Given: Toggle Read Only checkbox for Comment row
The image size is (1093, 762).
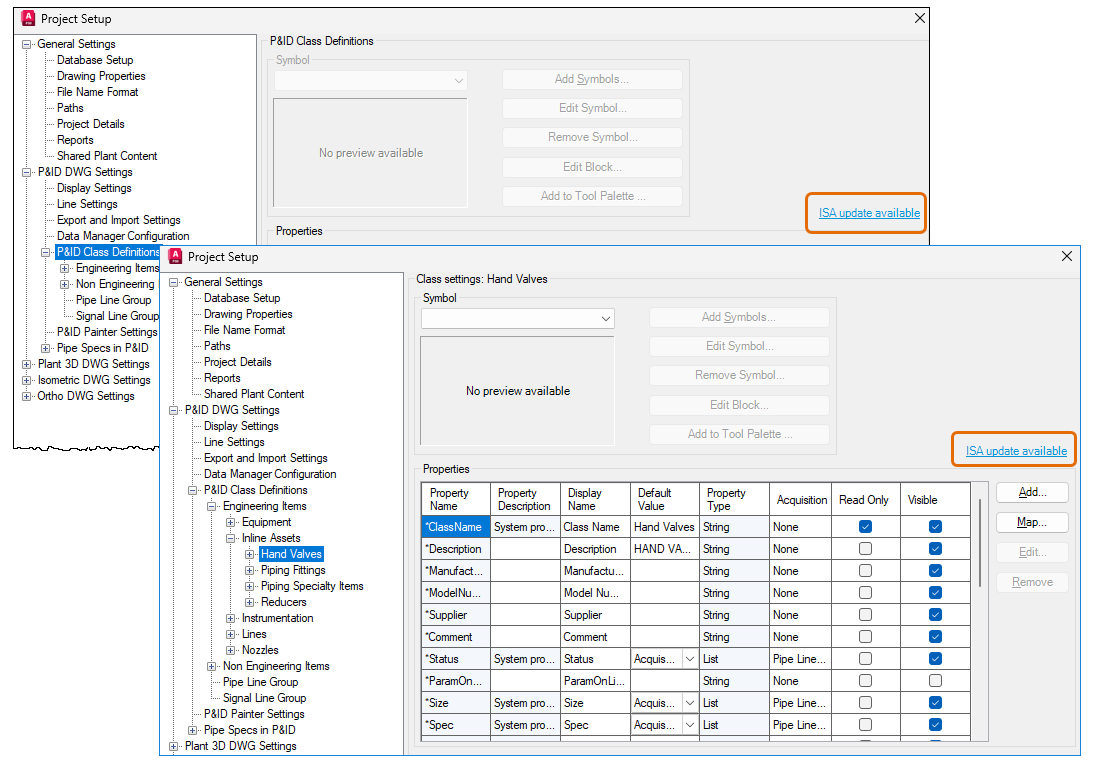Looking at the screenshot, I should (865, 637).
